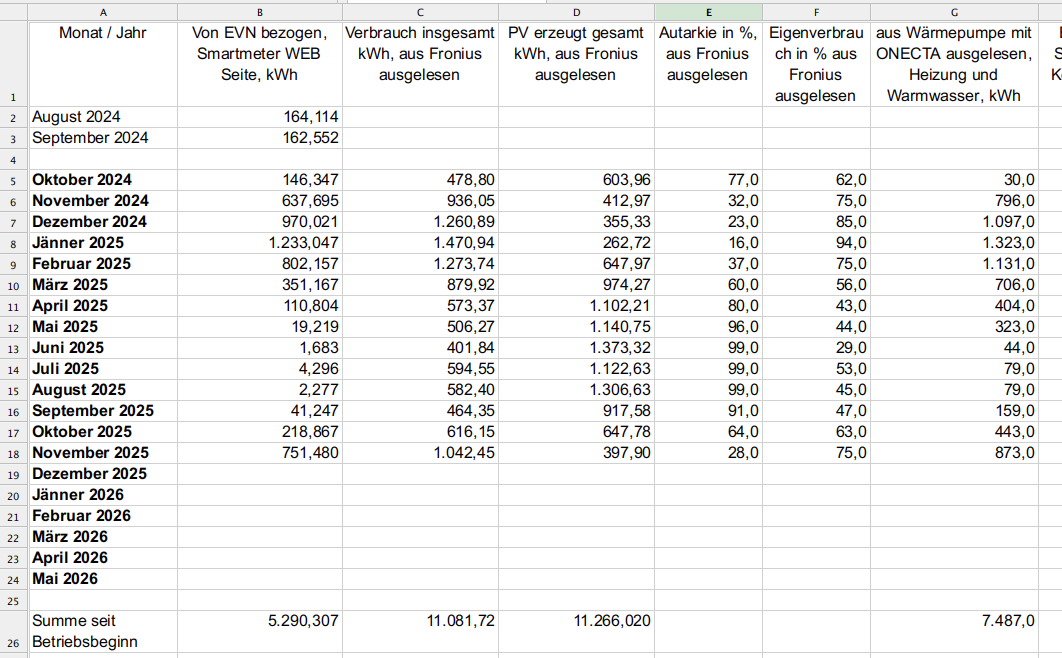This screenshot has height=658, width=1062.
Task: Click the 'Summe seit Betriebsbeginn' cell
Action: click(x=103, y=631)
